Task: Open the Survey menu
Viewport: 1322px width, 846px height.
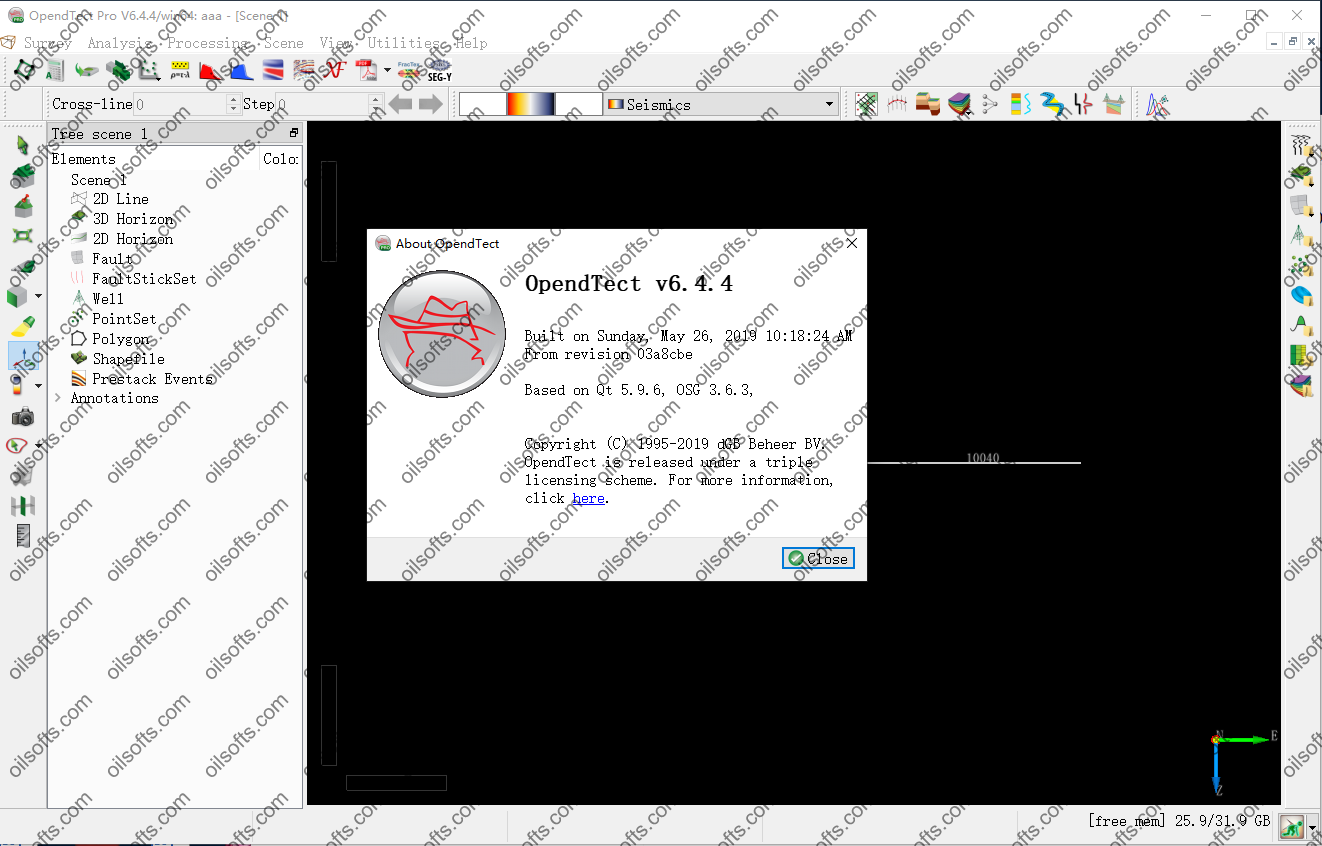Action: [x=47, y=43]
